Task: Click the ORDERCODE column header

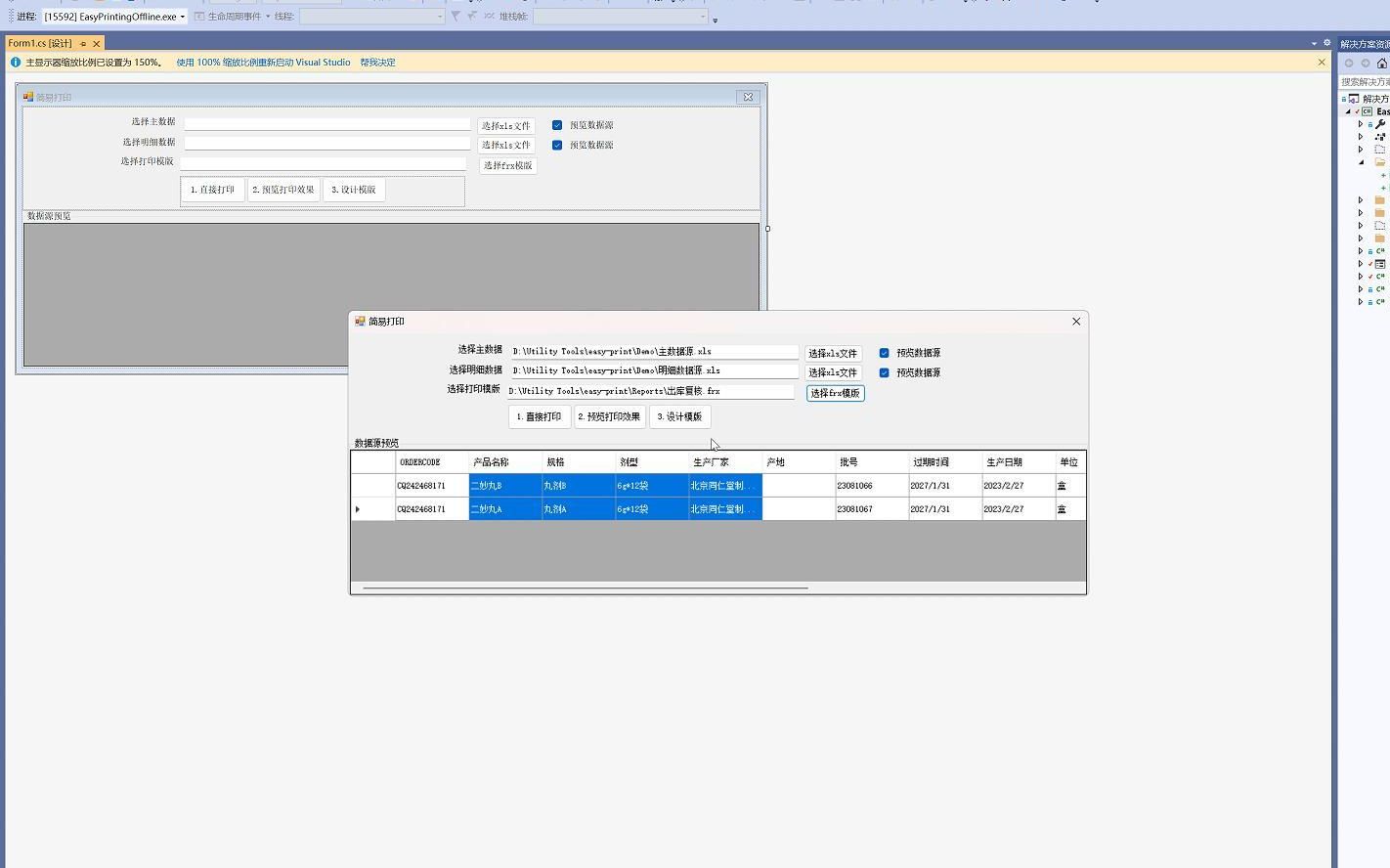Action: click(432, 462)
